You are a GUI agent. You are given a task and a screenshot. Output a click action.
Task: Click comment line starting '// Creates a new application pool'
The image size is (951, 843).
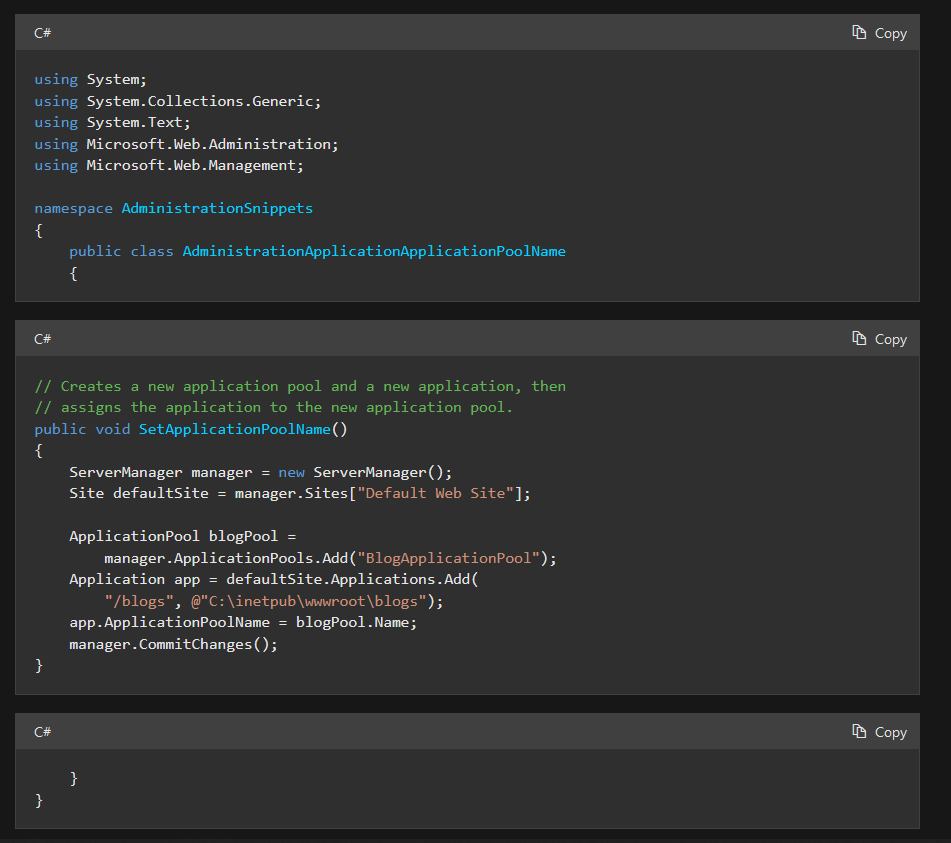[300, 386]
